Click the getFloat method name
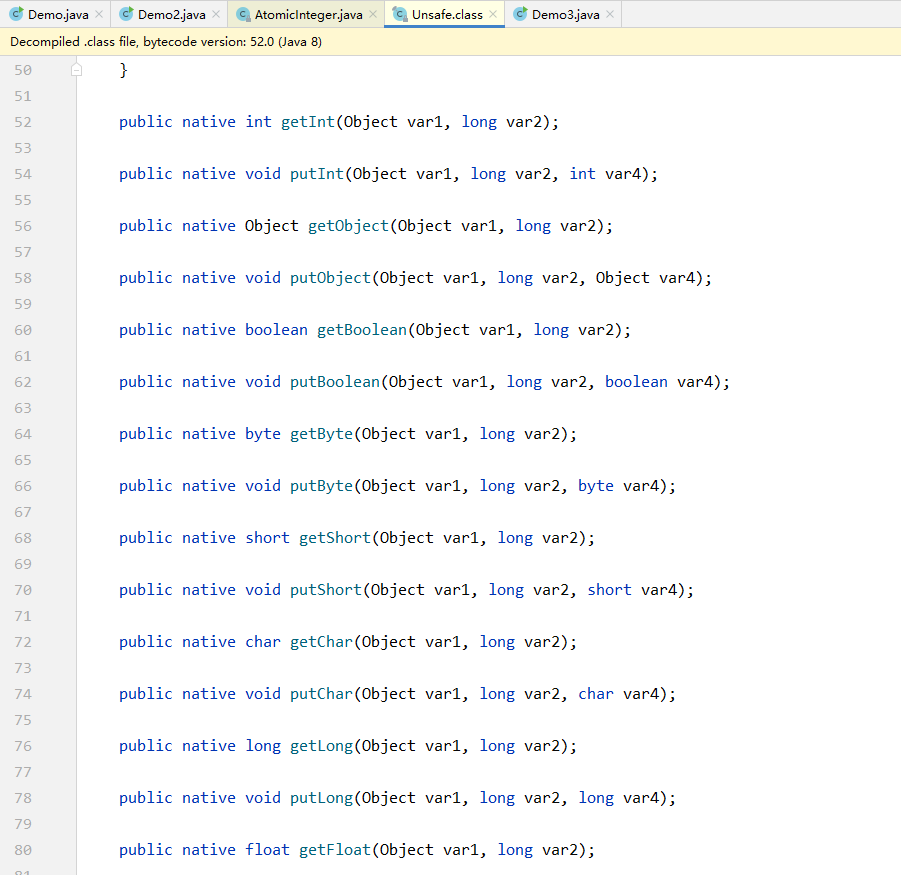 [x=335, y=850]
